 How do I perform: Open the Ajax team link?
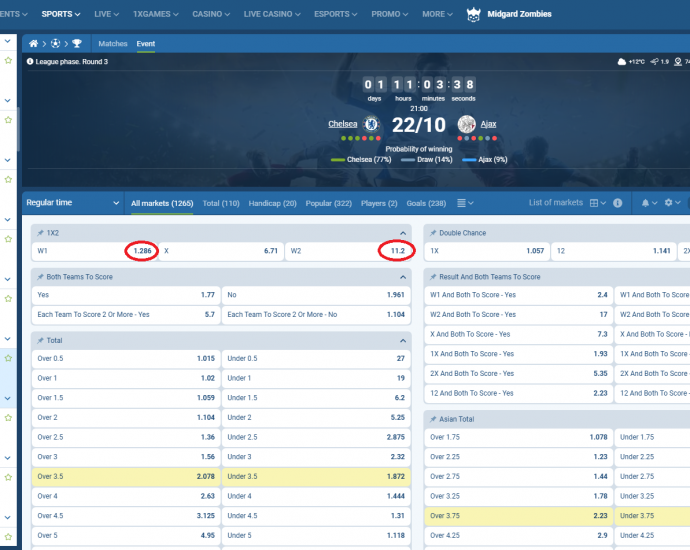(488, 124)
